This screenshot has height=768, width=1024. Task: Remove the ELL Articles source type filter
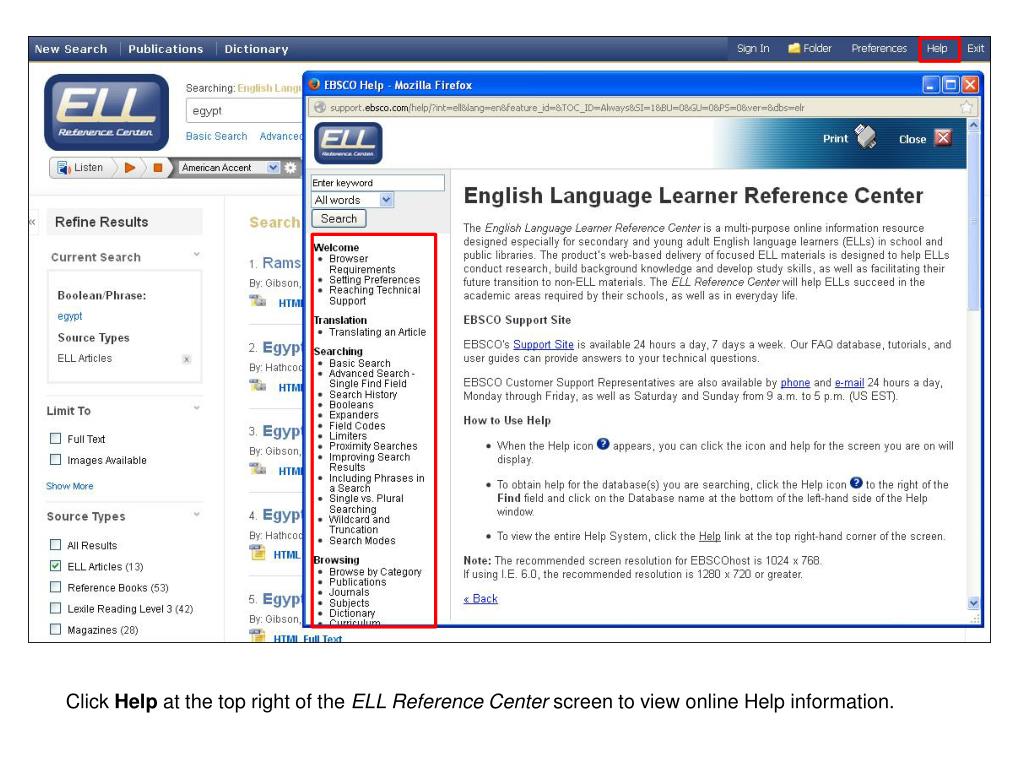[187, 359]
